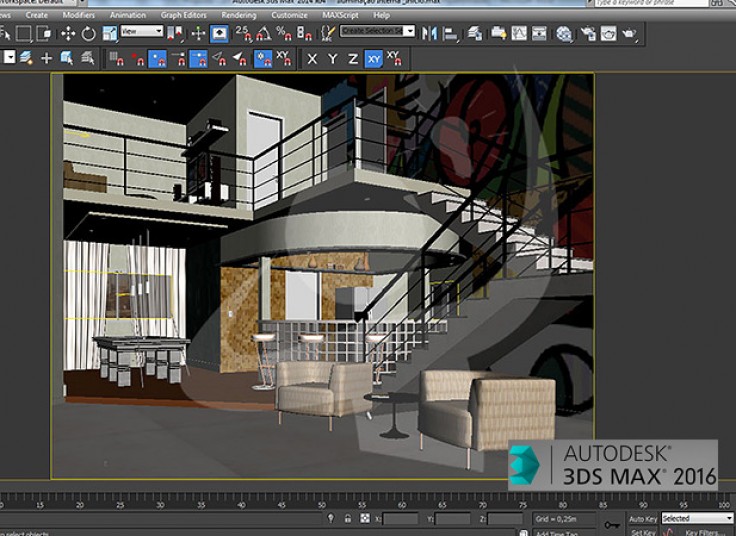This screenshot has height=536, width=736.
Task: Open the Selected key filter dropdown
Action: click(x=697, y=519)
